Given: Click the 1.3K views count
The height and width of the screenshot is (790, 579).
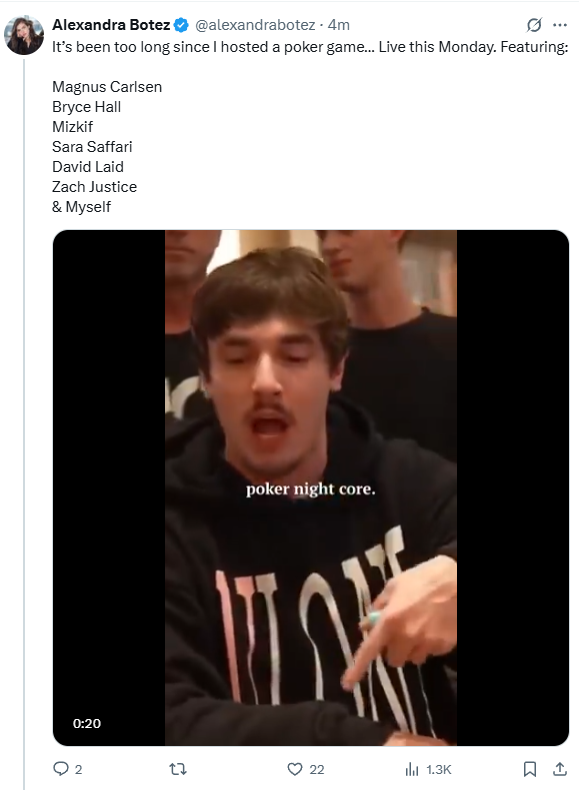Looking at the screenshot, I should pyautogui.click(x=438, y=769).
